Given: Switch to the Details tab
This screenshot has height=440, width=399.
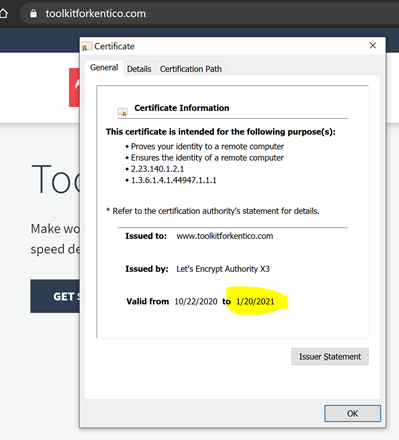Looking at the screenshot, I should [139, 69].
